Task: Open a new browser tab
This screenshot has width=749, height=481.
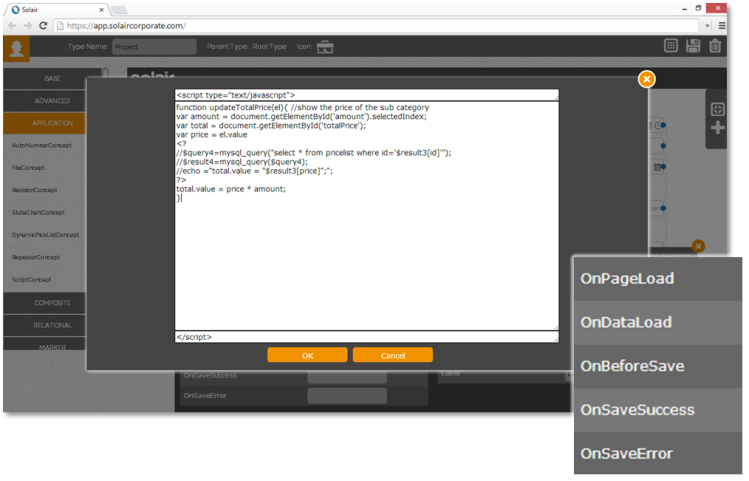Action: (119, 10)
